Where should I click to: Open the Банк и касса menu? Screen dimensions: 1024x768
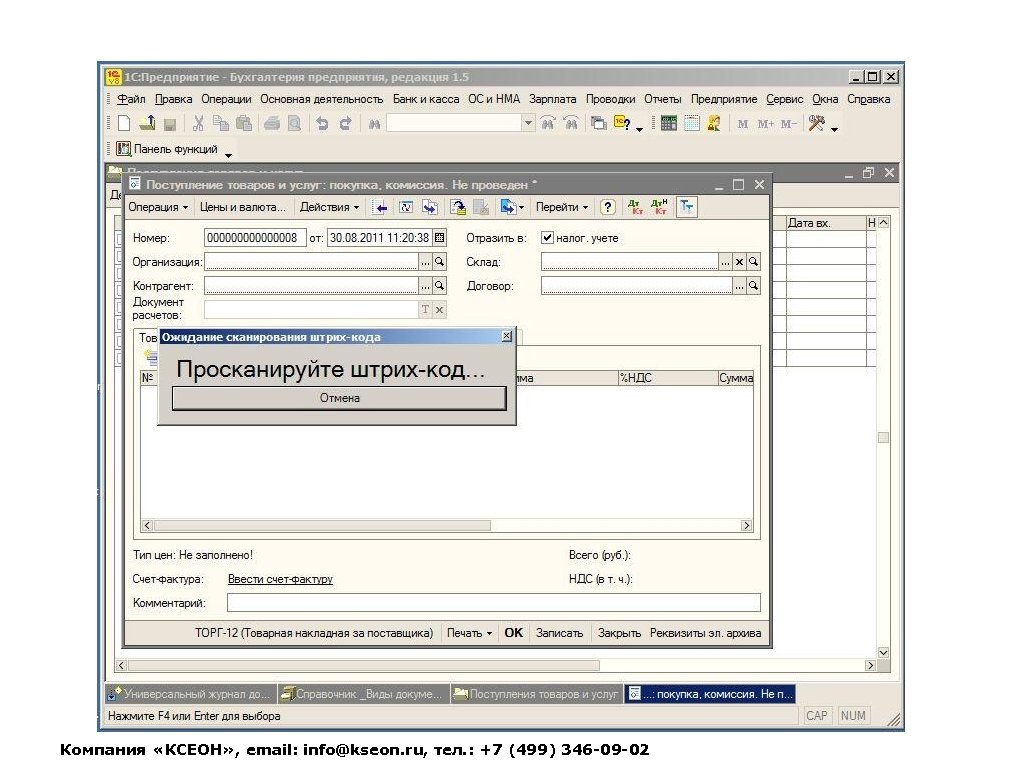click(x=426, y=99)
